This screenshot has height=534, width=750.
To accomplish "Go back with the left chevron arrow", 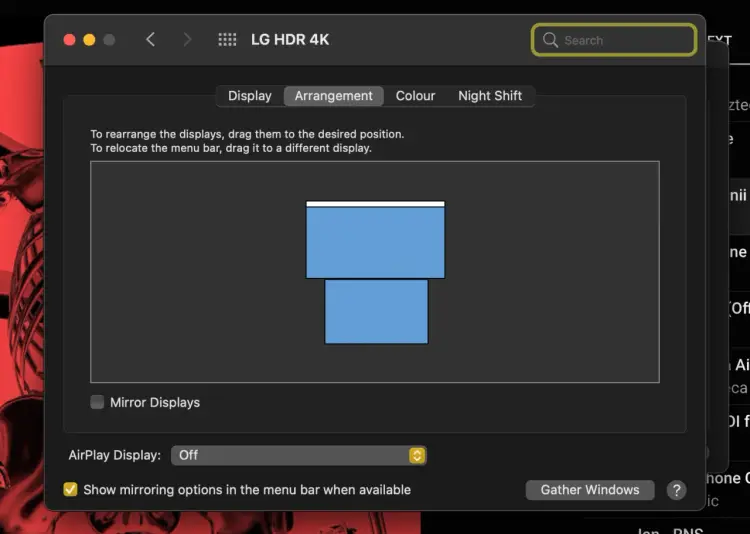I will (150, 39).
